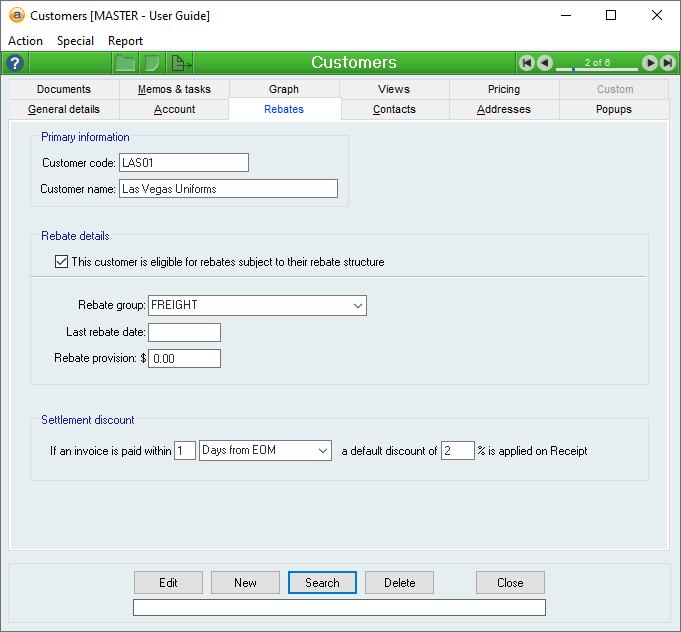Click the note page toolbar icon
The image size is (681, 632).
pos(152,63)
